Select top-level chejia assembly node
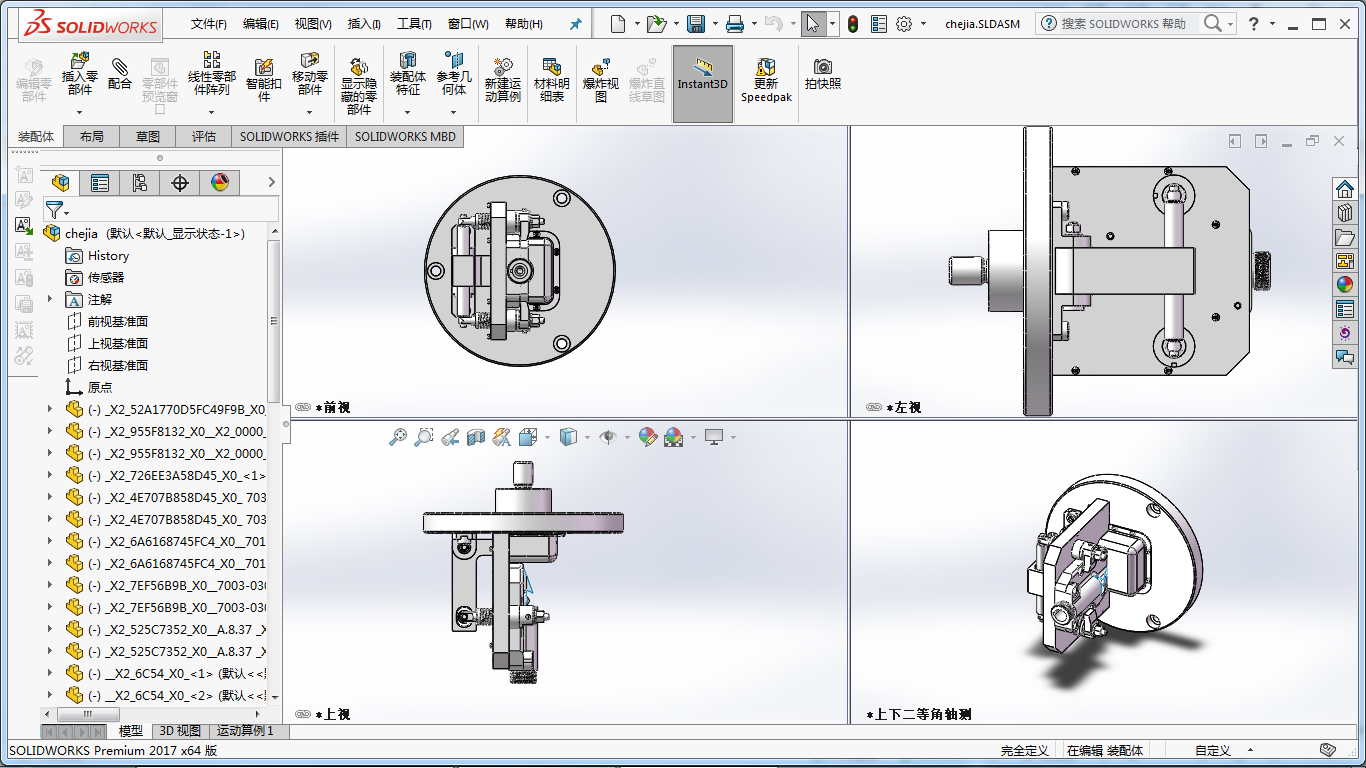 [144, 233]
